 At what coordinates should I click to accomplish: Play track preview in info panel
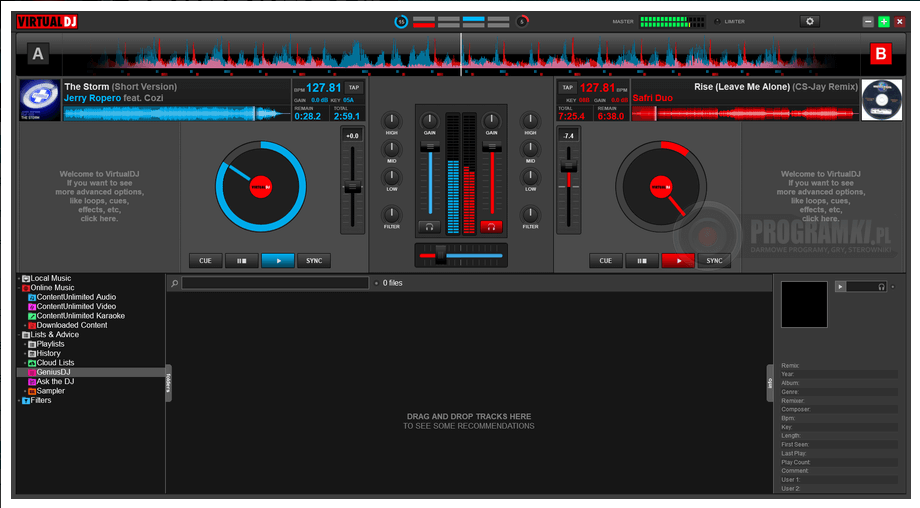click(x=840, y=287)
